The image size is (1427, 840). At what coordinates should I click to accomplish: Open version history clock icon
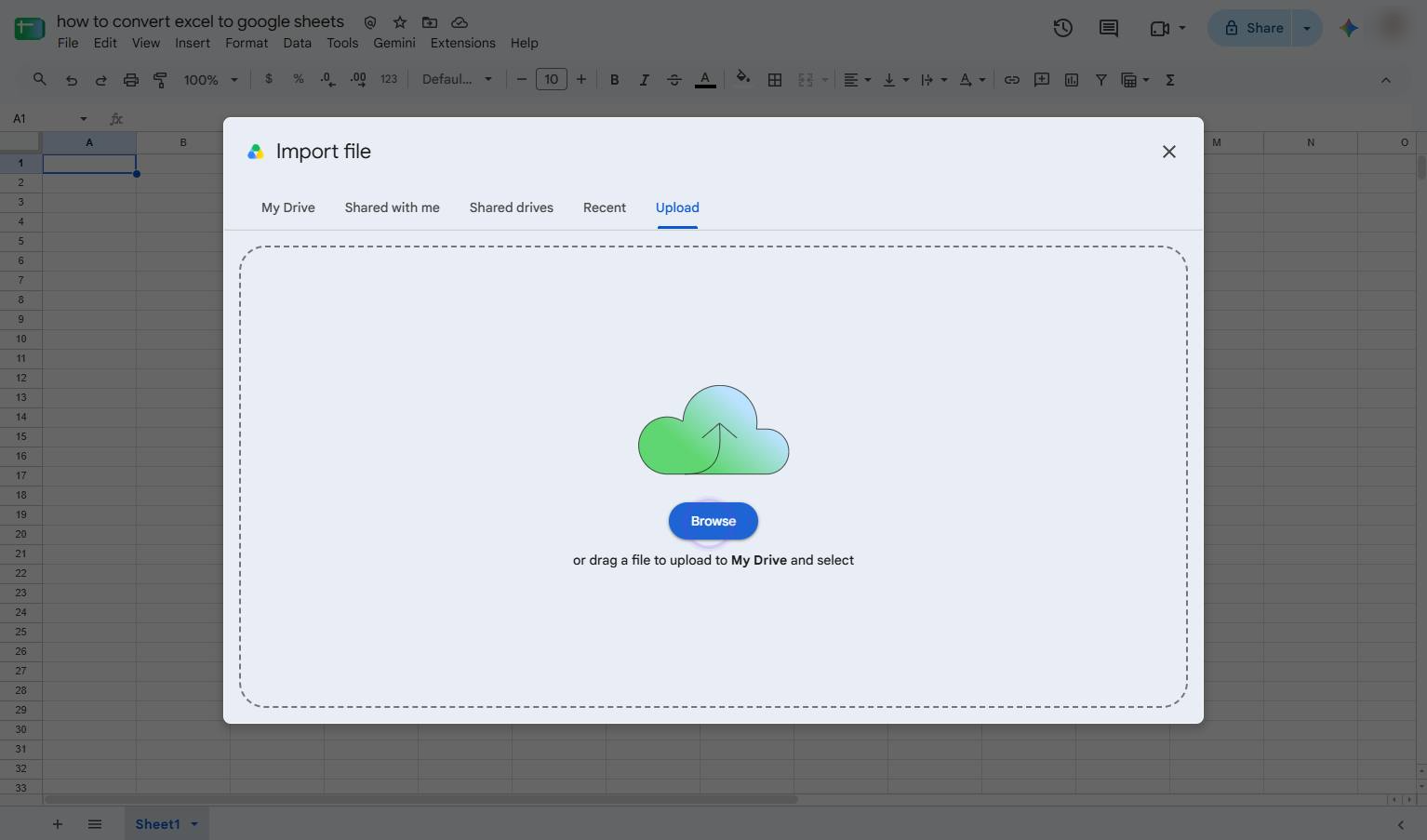pos(1062,28)
